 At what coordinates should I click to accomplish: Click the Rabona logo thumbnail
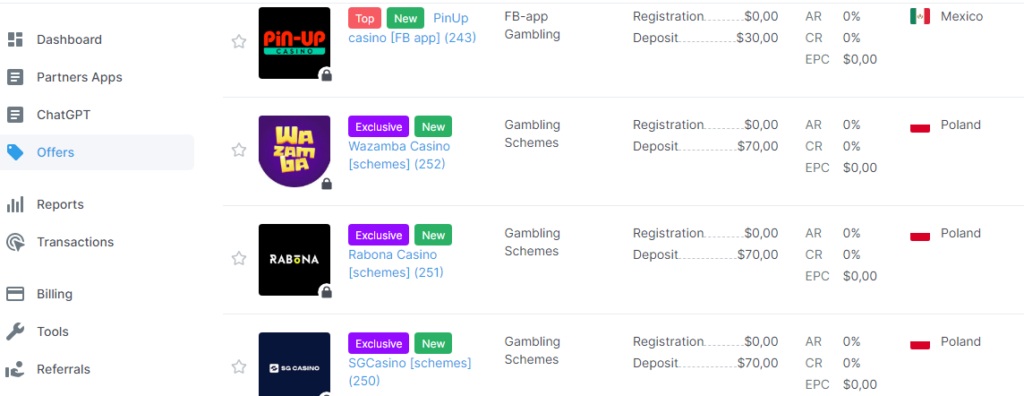(x=294, y=260)
